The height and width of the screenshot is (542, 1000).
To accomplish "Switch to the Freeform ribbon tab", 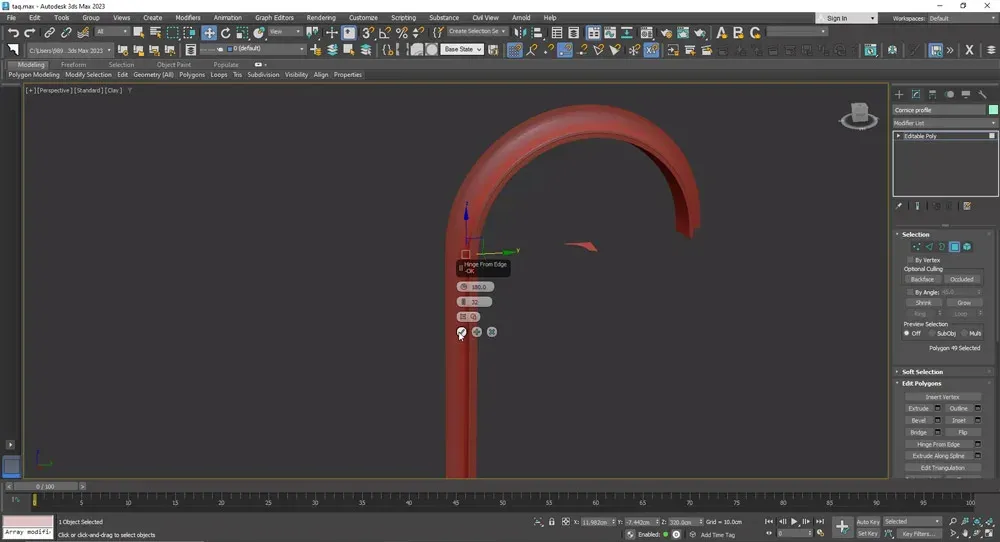I will coord(73,64).
